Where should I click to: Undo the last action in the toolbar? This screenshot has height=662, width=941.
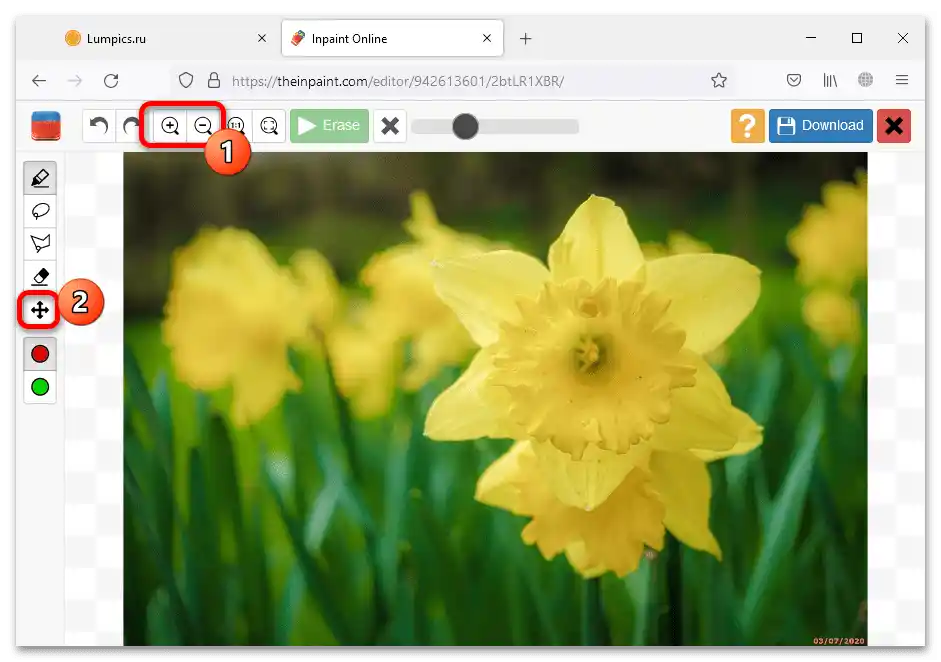[x=99, y=126]
